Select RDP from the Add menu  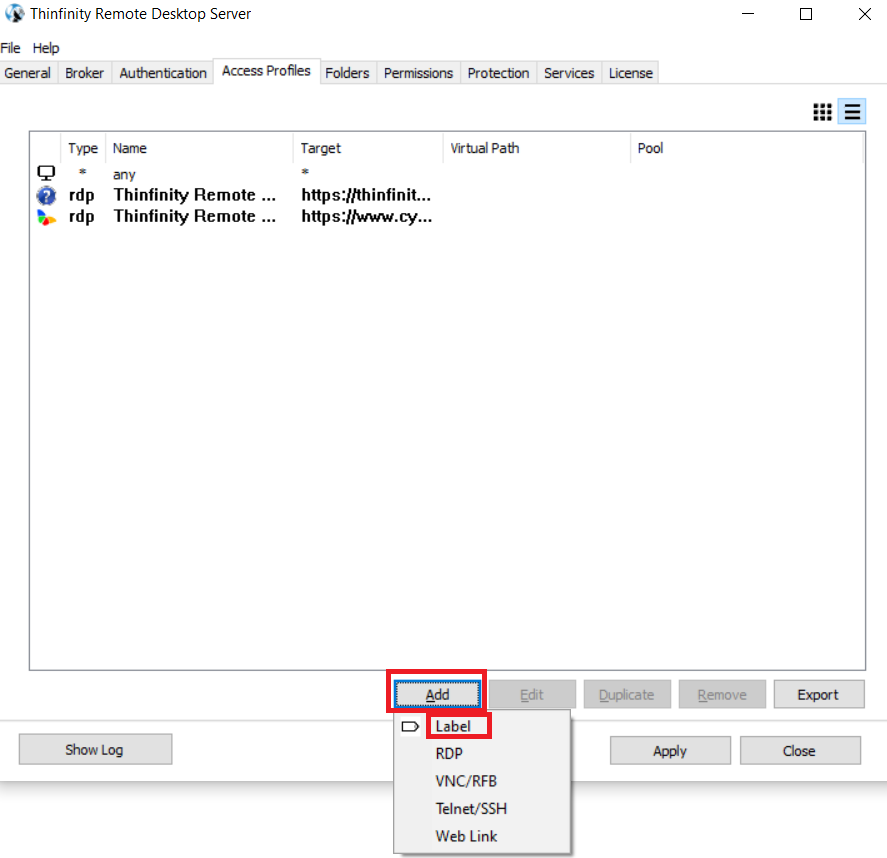[x=449, y=753]
